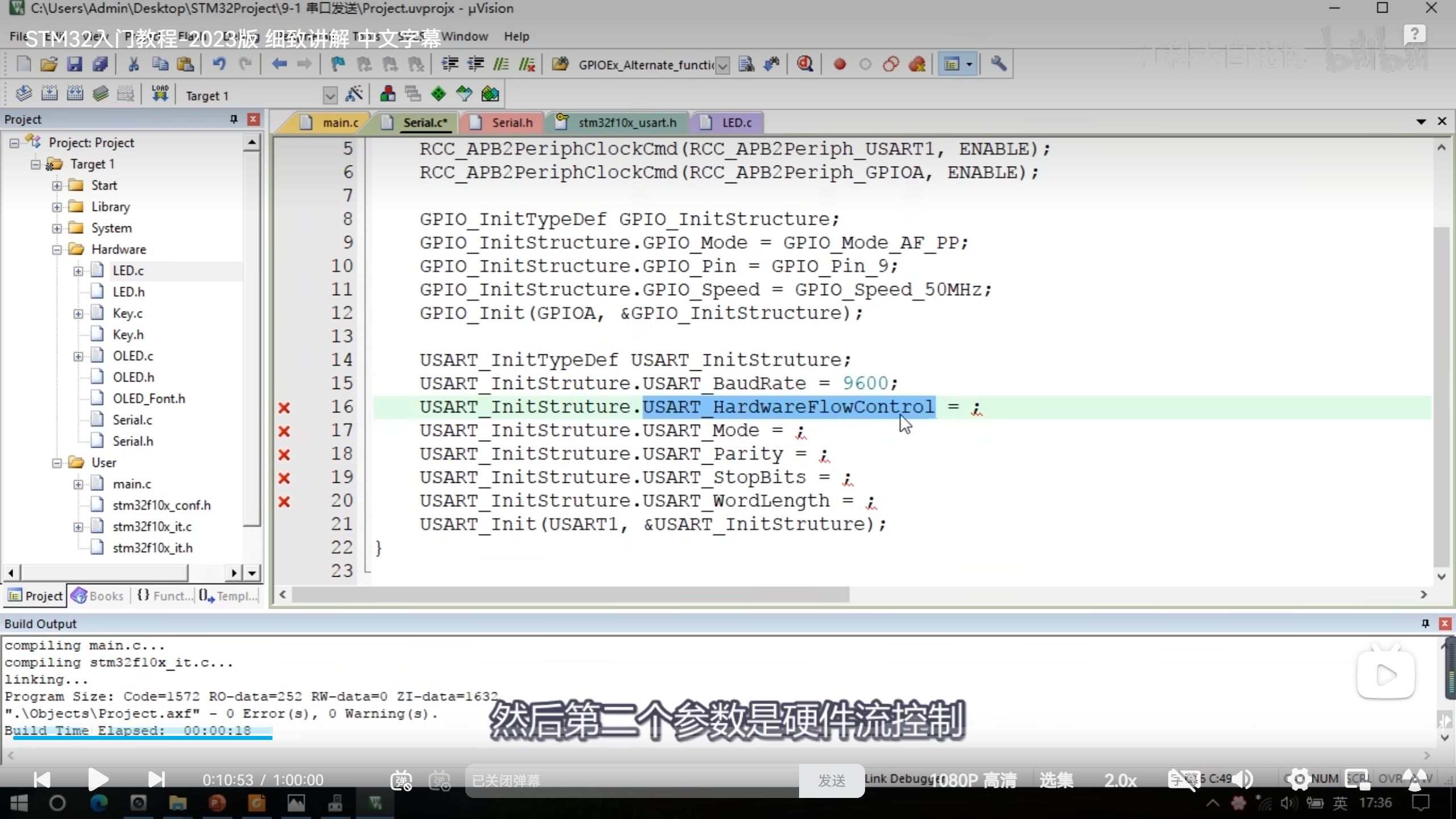
Task: Click the editor horizontal scrollbar
Action: click(569, 594)
